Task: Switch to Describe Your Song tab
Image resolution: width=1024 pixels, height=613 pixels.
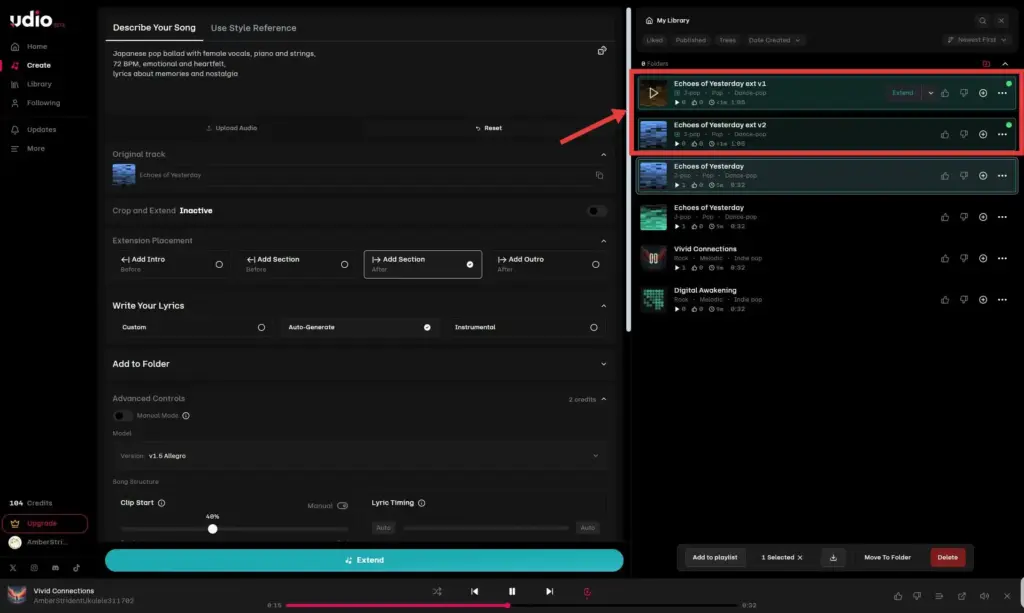Action: click(x=154, y=28)
